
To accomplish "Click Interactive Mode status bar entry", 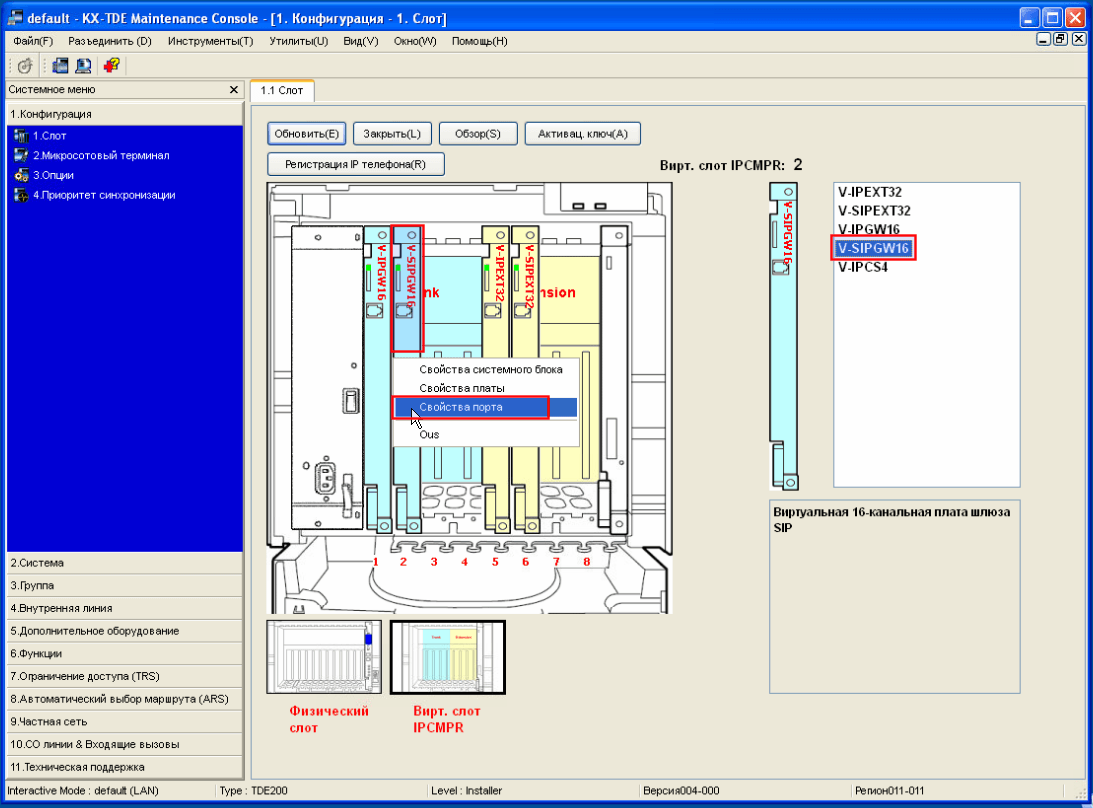I will [83, 791].
